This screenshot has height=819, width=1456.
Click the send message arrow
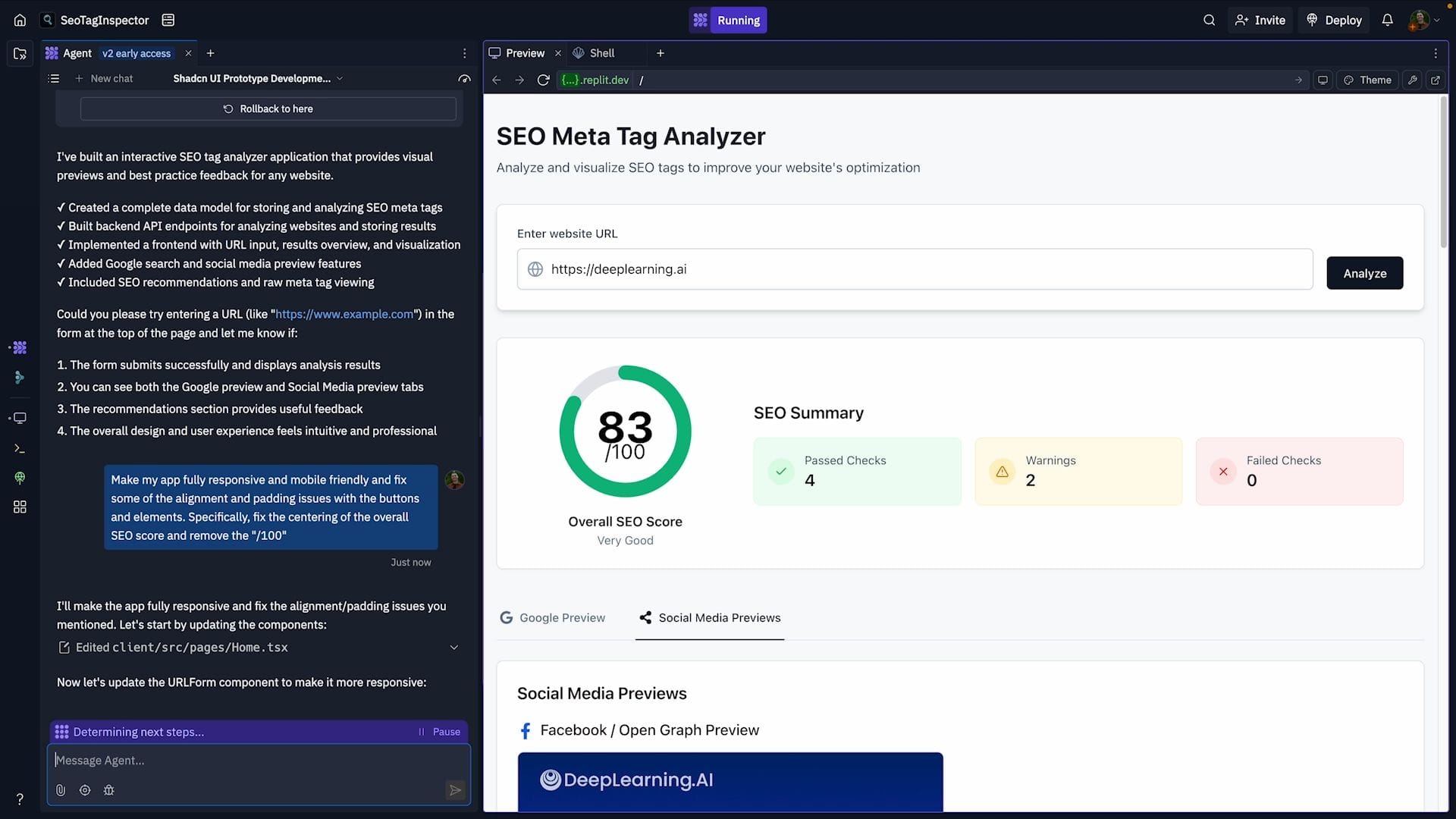[x=455, y=790]
